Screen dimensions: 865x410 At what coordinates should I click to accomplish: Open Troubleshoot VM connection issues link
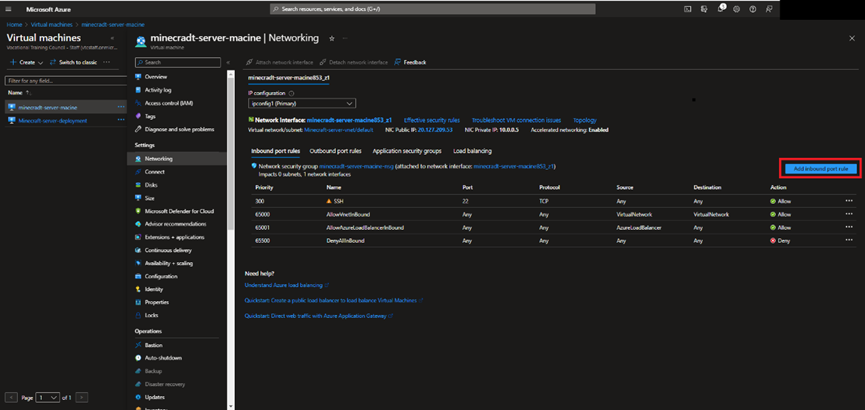516,120
